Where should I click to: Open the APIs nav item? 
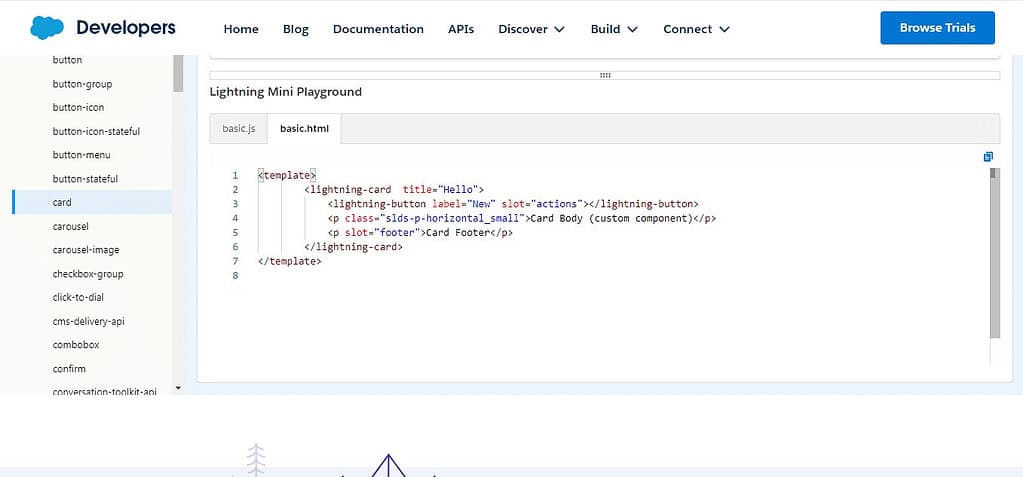point(461,29)
